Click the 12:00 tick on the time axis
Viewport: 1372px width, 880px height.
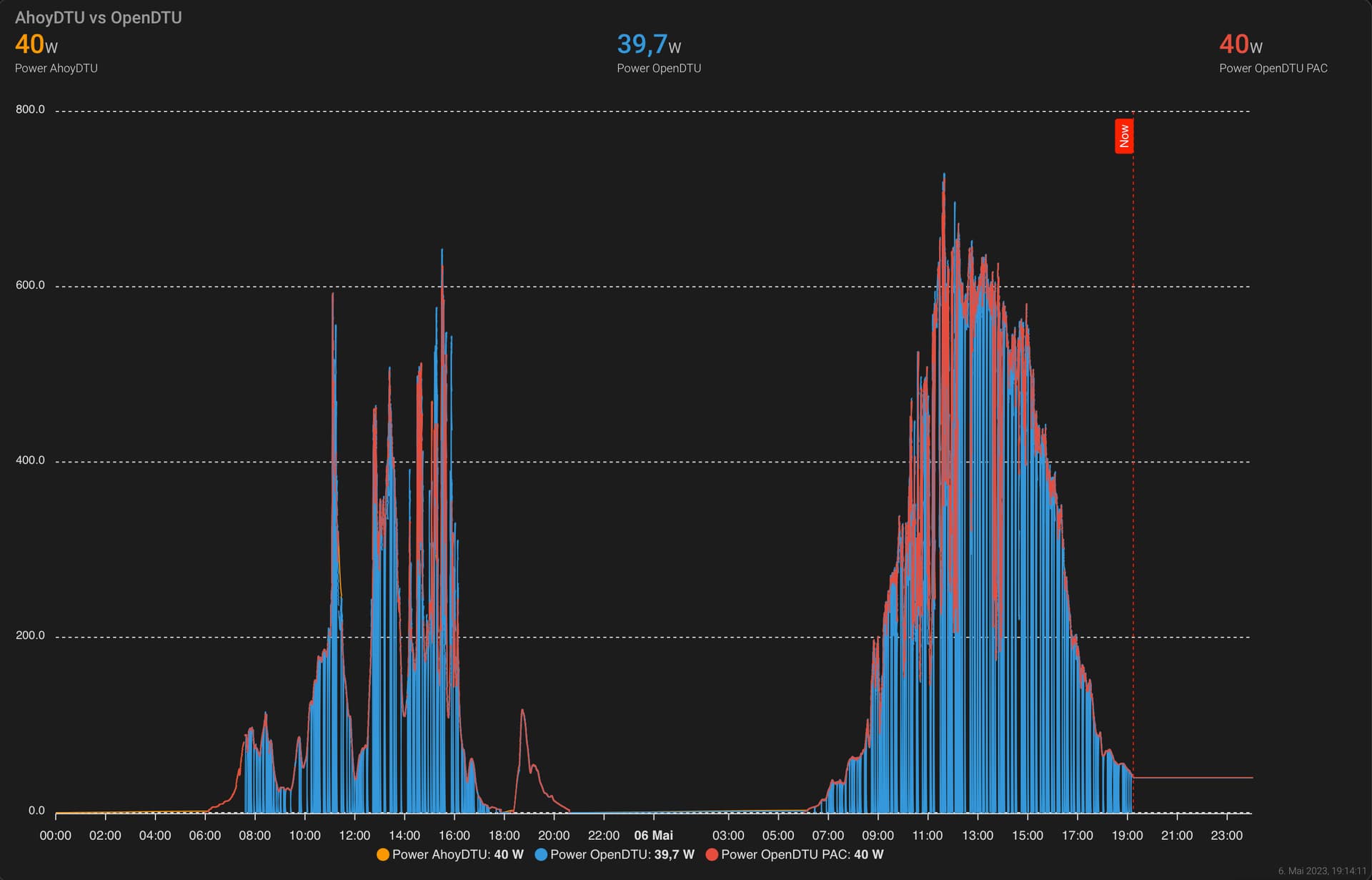354,835
